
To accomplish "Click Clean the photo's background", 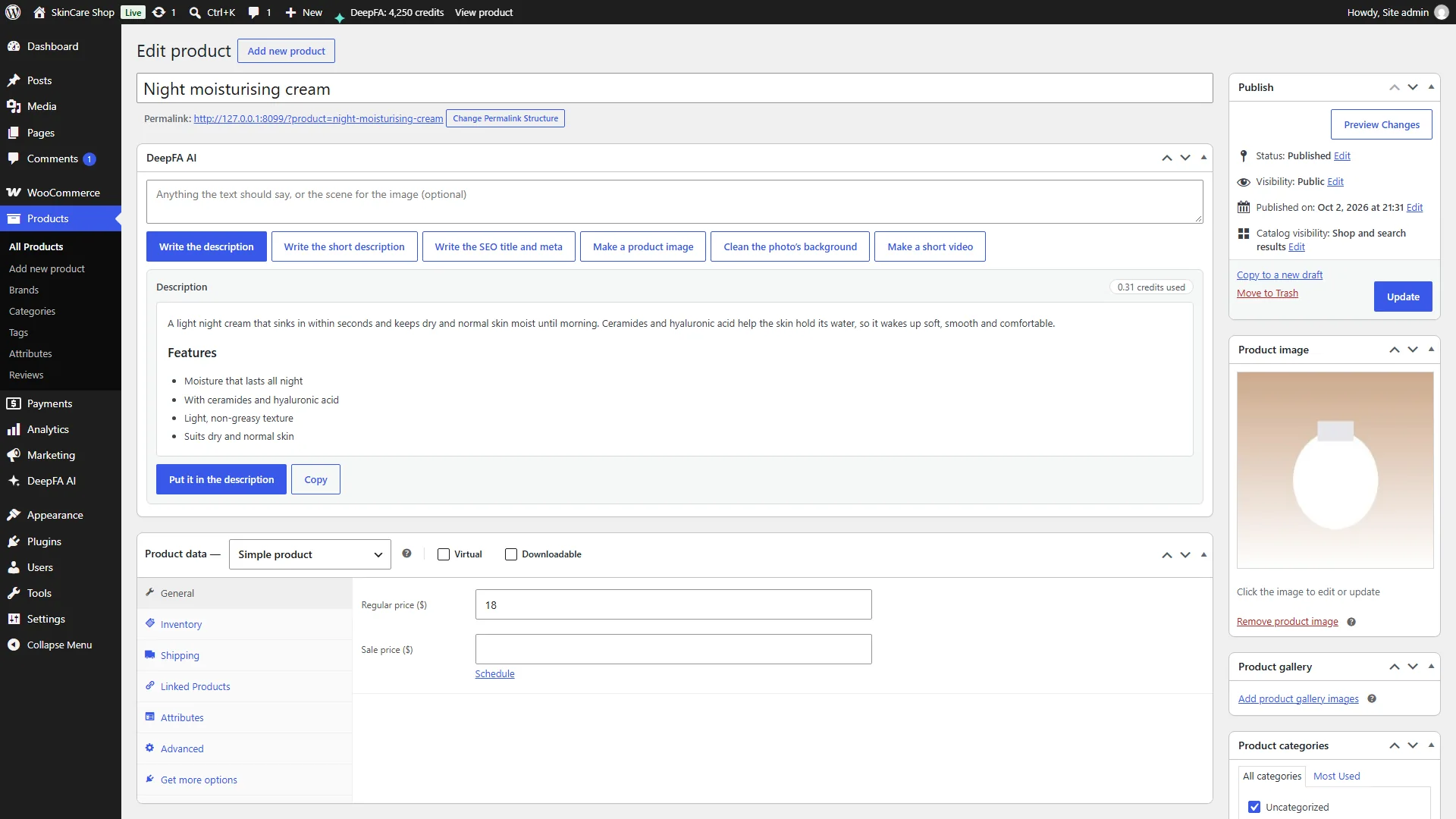I will [790, 246].
